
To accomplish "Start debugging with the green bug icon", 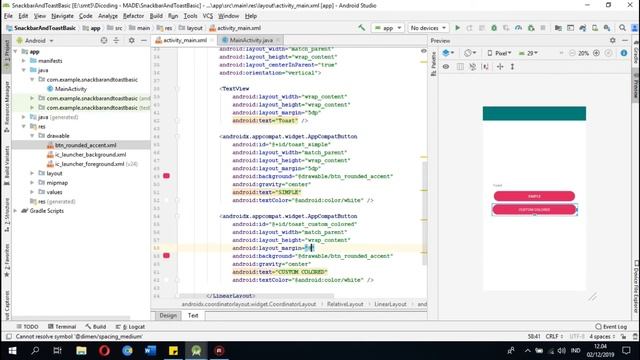I will click(x=494, y=28).
